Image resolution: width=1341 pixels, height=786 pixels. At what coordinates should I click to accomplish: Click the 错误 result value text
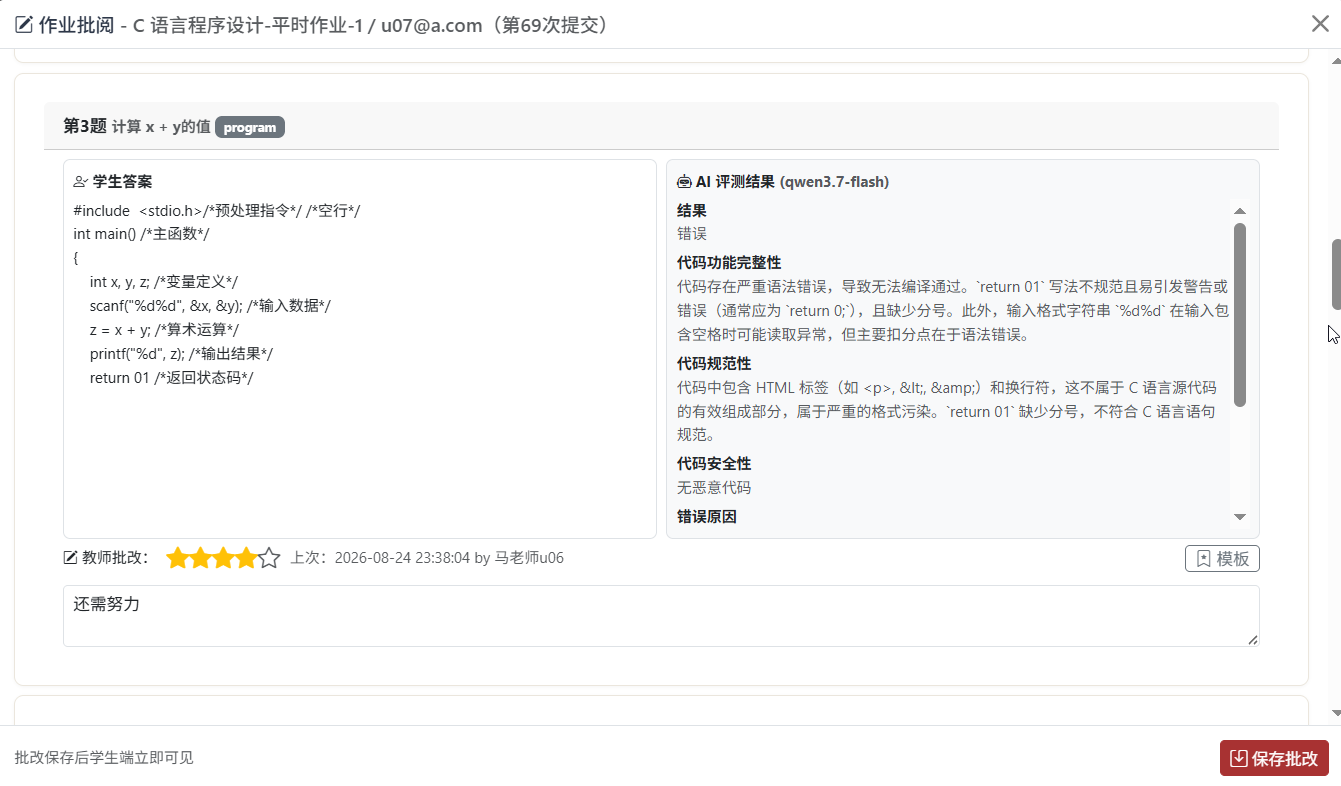coord(692,234)
